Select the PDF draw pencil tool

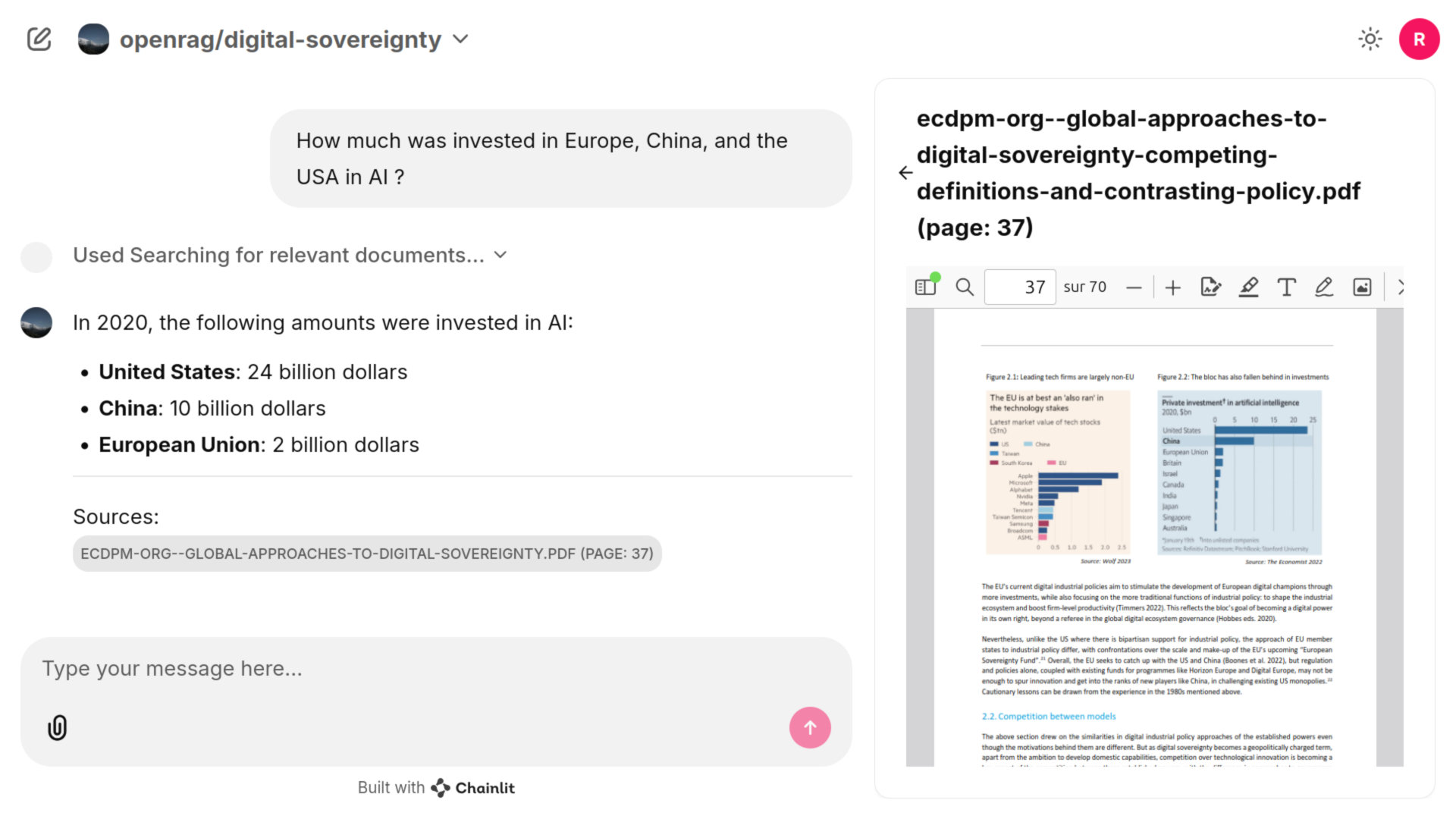tap(1324, 287)
